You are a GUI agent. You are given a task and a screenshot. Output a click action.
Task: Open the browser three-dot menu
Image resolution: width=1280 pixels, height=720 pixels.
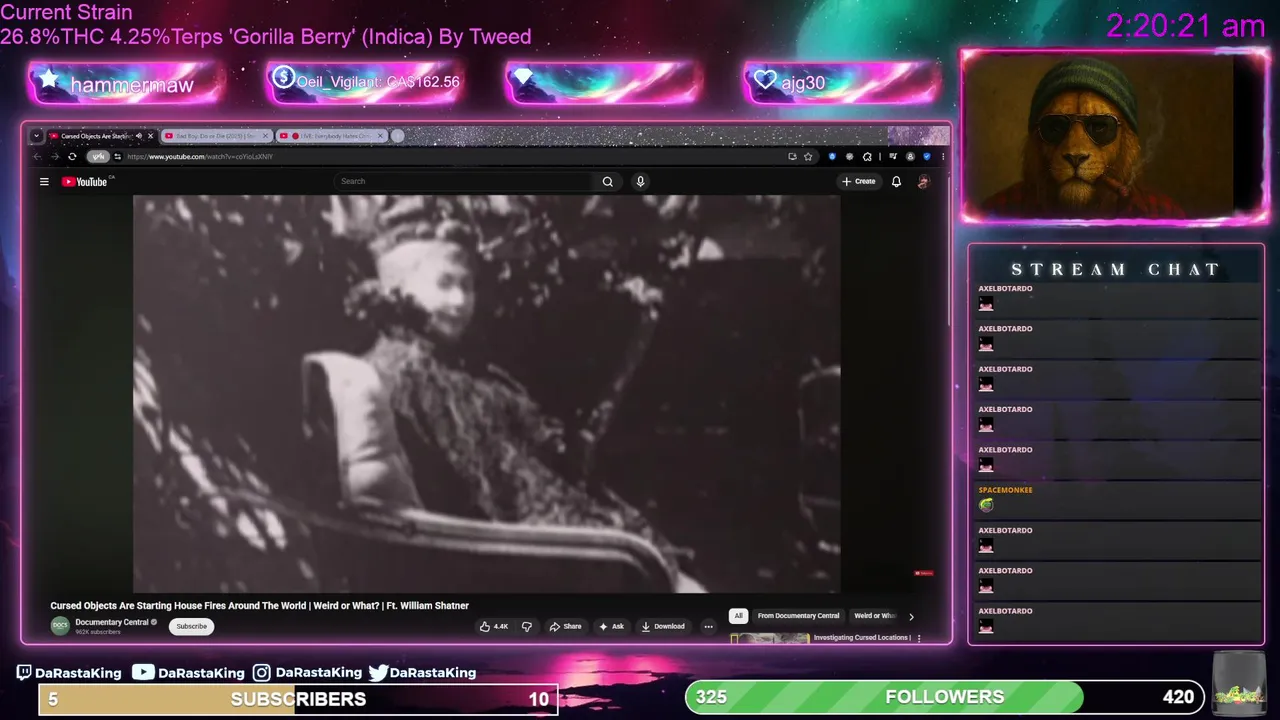942,156
